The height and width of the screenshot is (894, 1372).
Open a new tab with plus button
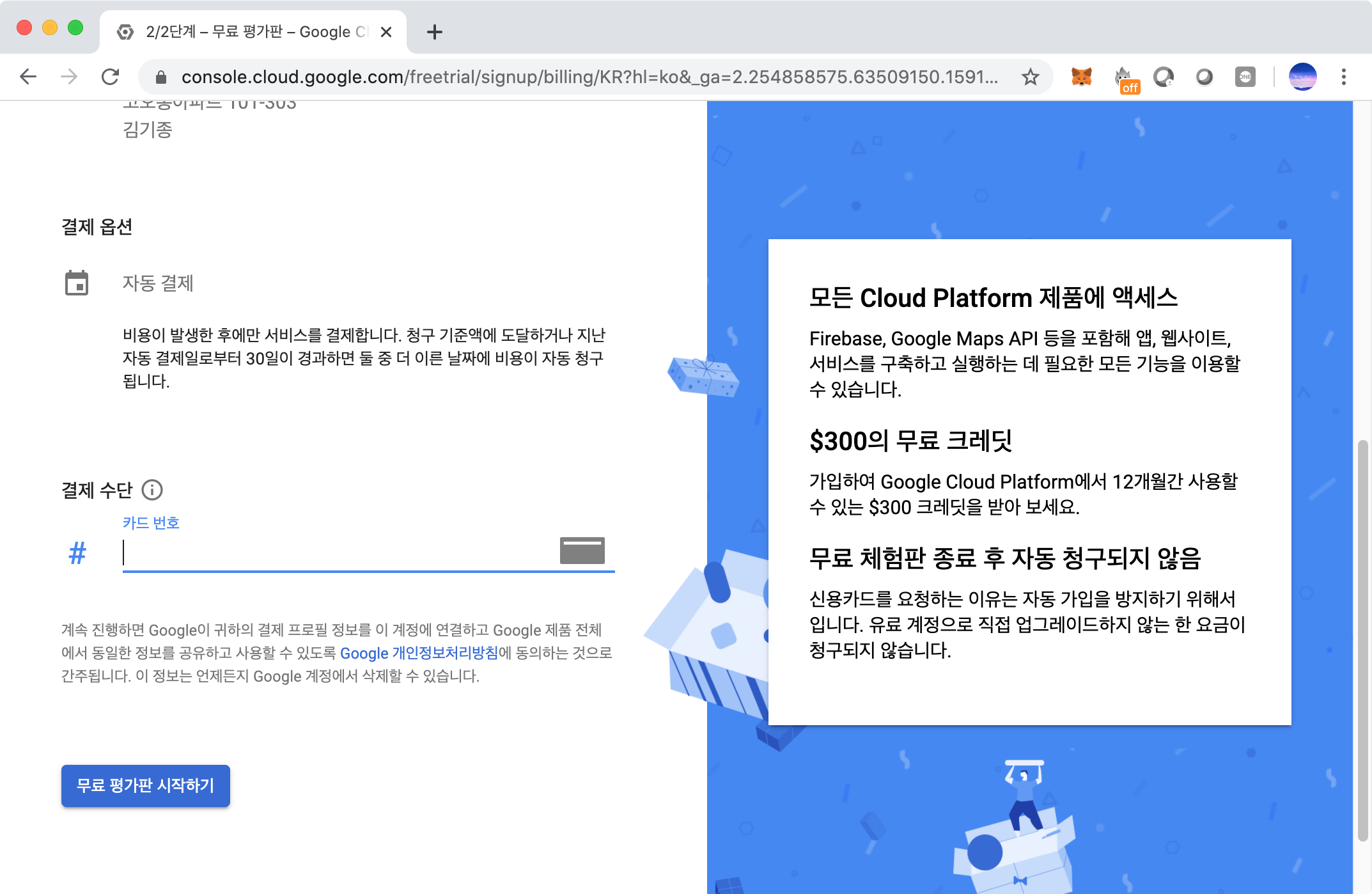click(x=435, y=32)
